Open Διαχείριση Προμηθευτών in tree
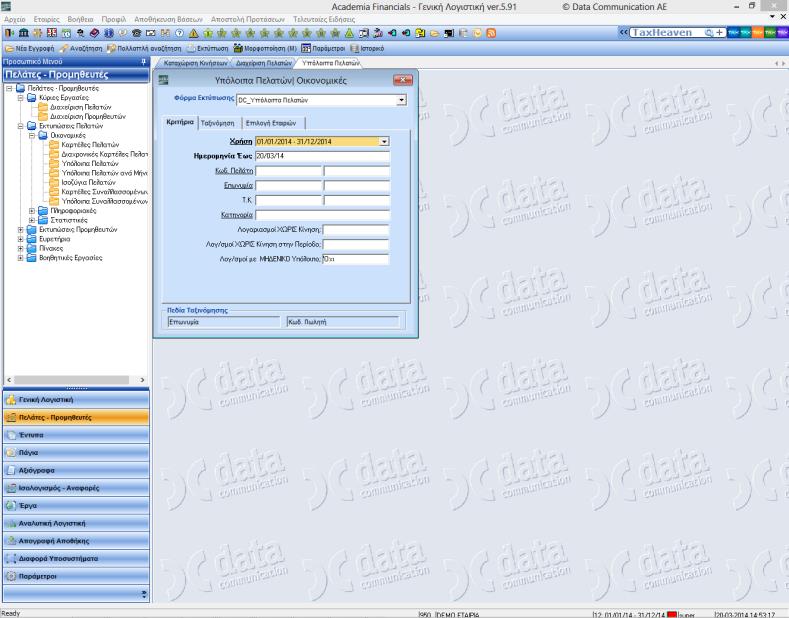The width and height of the screenshot is (789, 618). tap(88, 116)
